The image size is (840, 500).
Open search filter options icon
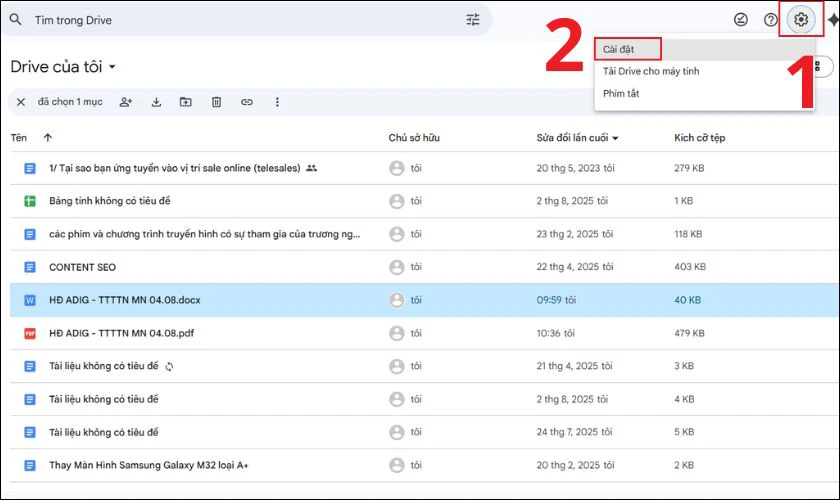[472, 20]
